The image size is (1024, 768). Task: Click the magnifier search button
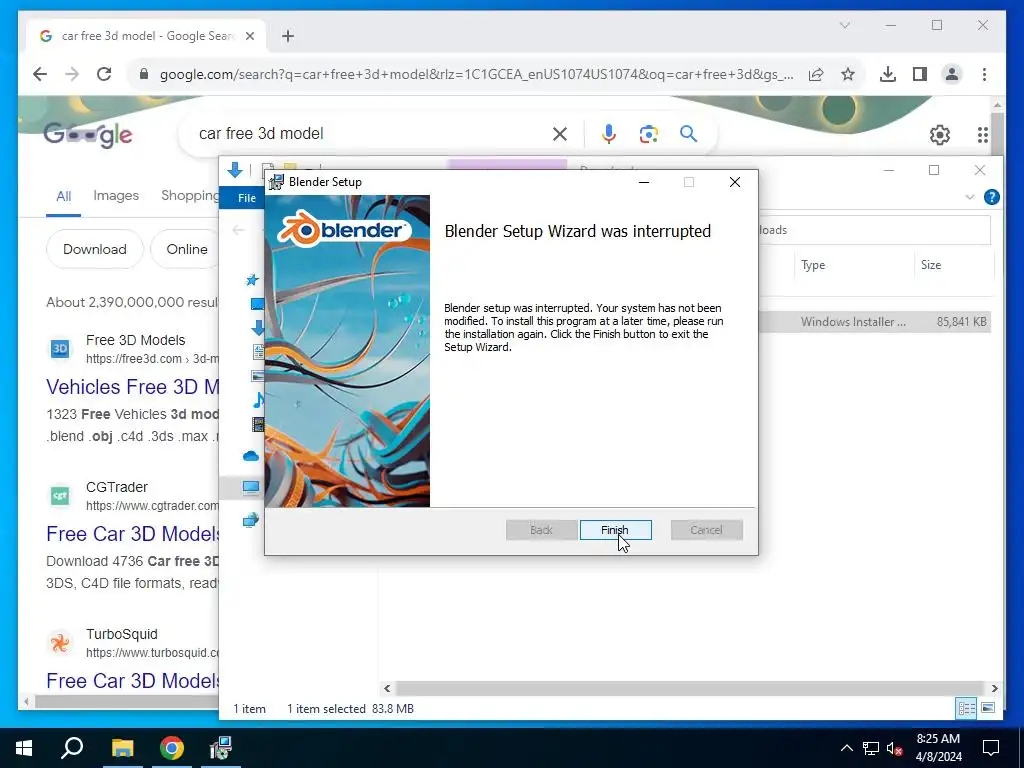(x=688, y=134)
